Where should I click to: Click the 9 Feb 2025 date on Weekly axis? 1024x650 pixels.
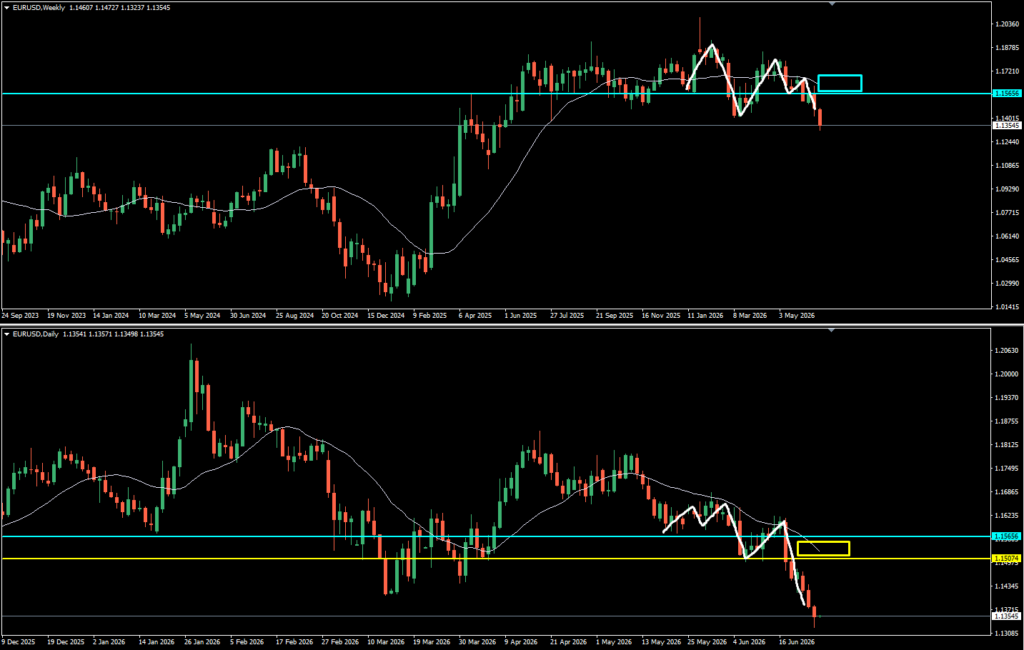coord(430,316)
